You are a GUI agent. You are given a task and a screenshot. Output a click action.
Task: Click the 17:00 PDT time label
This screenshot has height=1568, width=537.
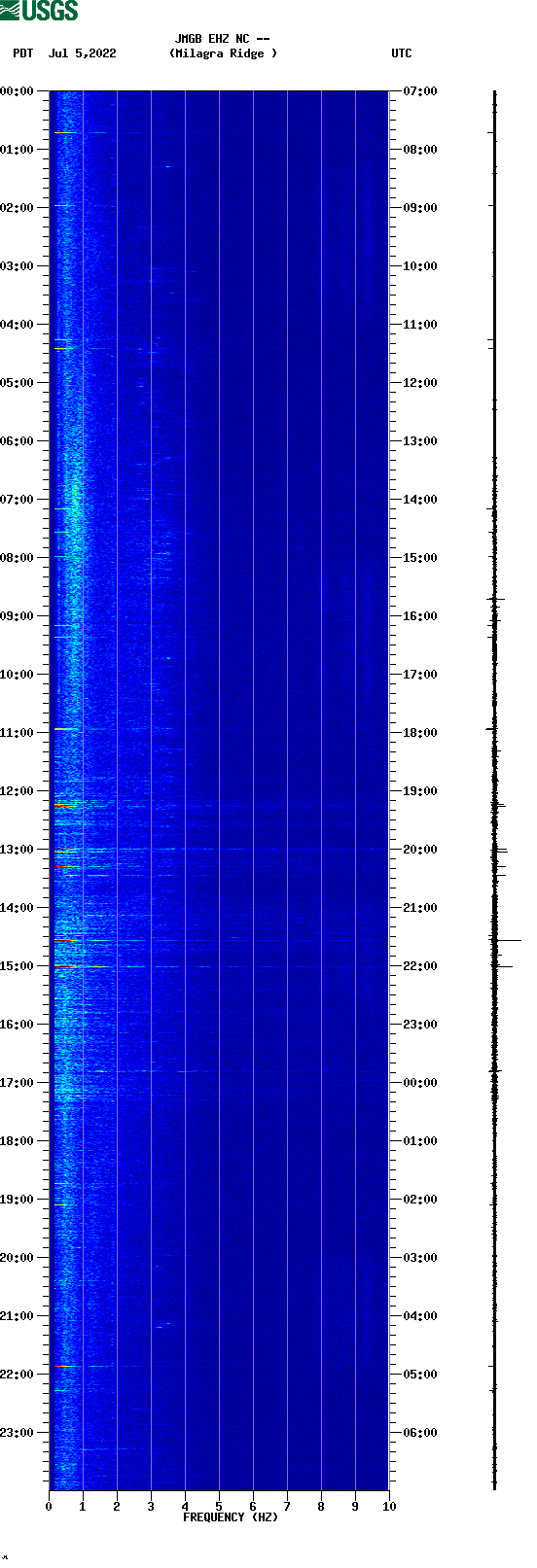click(x=18, y=1083)
